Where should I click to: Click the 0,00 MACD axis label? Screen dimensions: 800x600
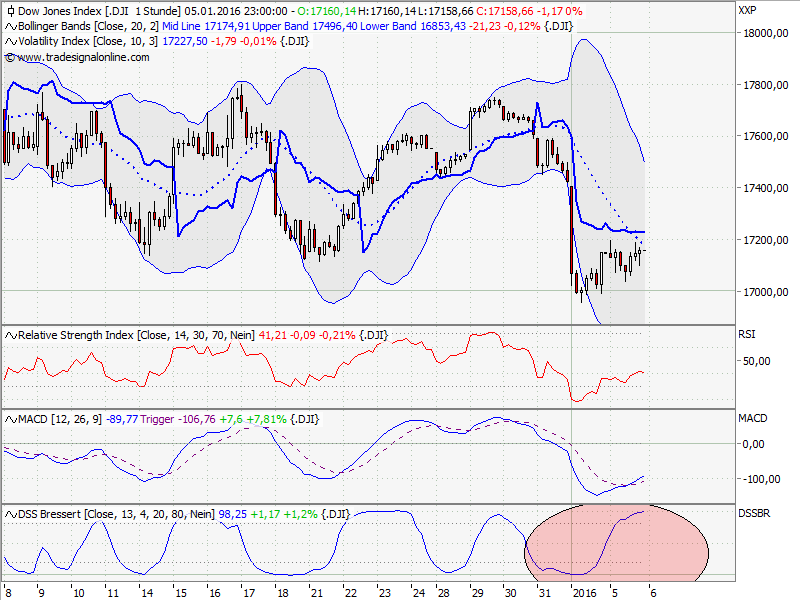point(754,444)
